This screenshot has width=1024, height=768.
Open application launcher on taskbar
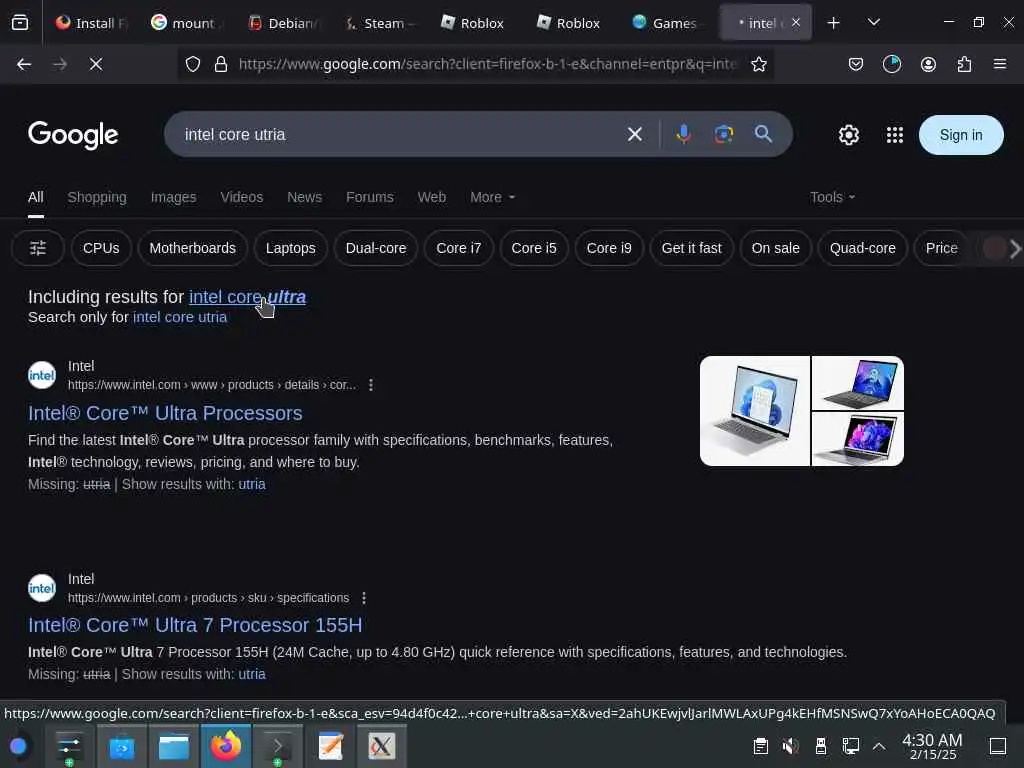[x=18, y=746]
